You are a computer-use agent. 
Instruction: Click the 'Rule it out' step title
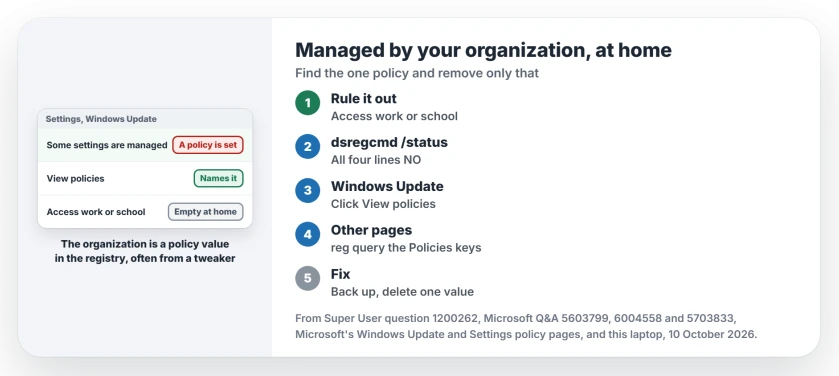(x=364, y=98)
